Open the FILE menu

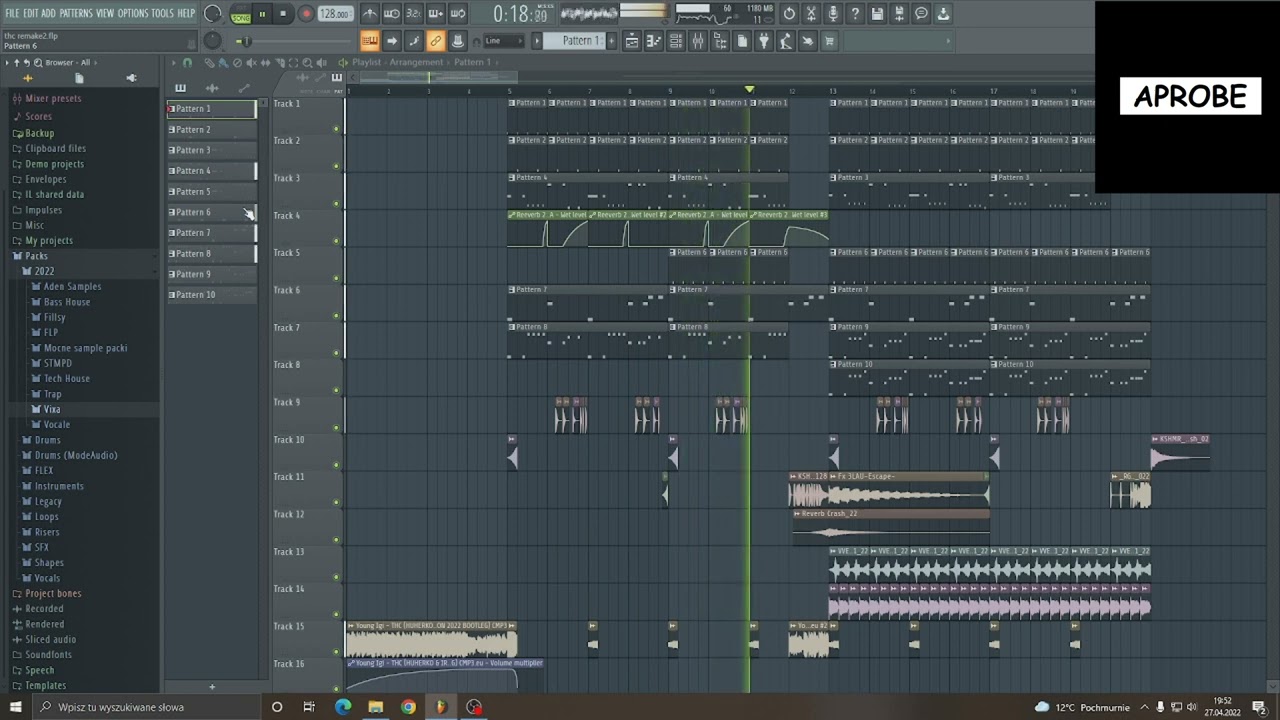coord(12,13)
